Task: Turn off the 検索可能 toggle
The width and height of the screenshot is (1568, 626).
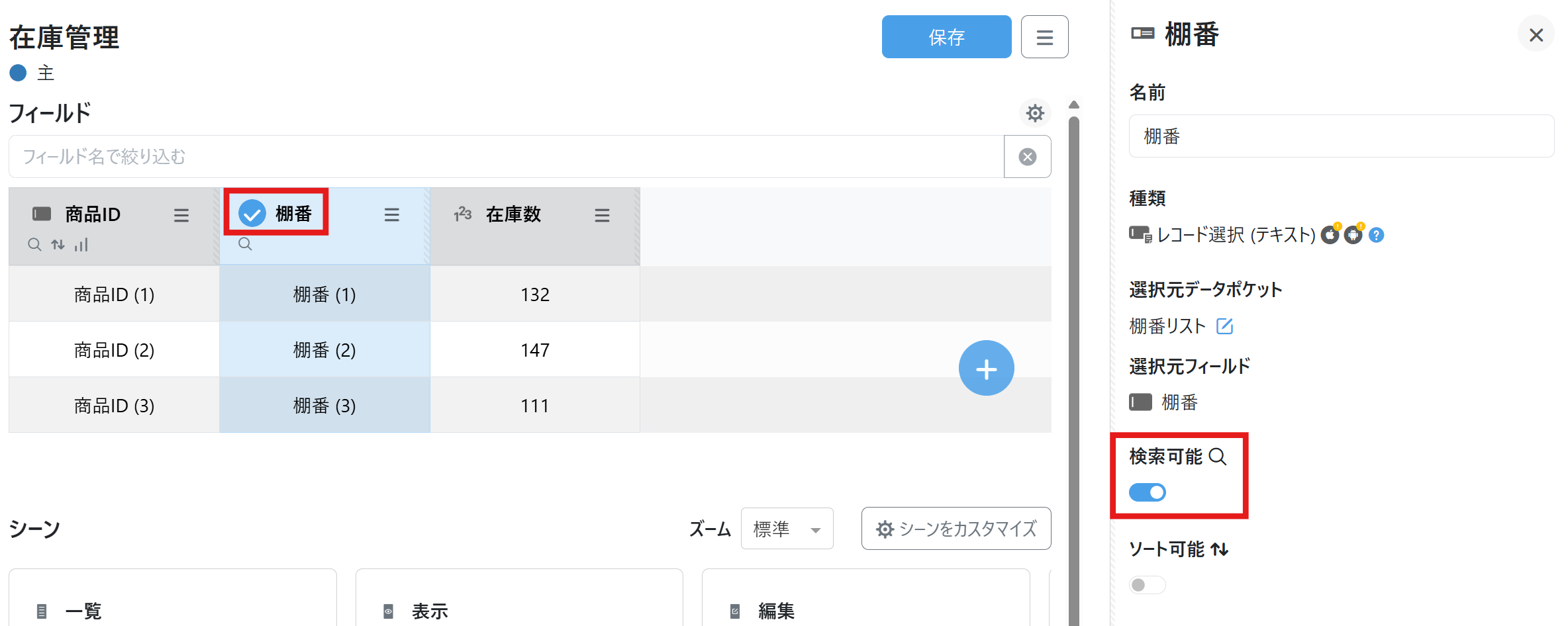Action: coord(1147,492)
